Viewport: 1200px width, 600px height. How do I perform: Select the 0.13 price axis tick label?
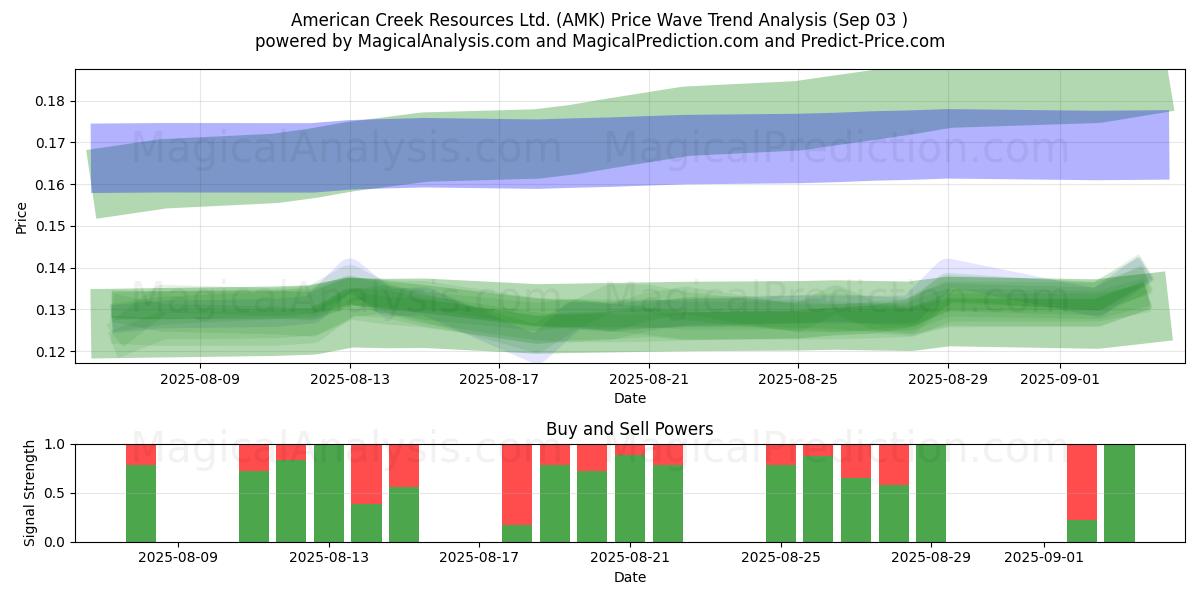point(50,310)
